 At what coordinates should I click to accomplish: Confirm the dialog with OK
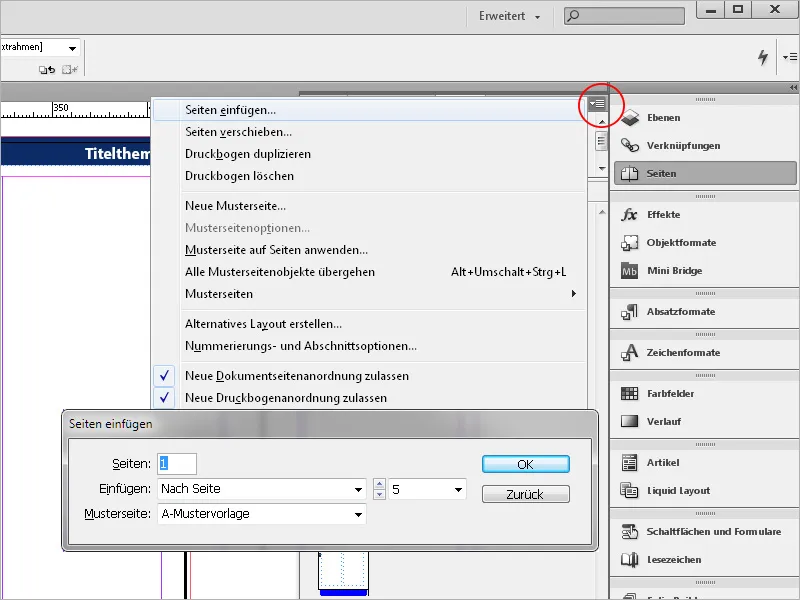[526, 464]
